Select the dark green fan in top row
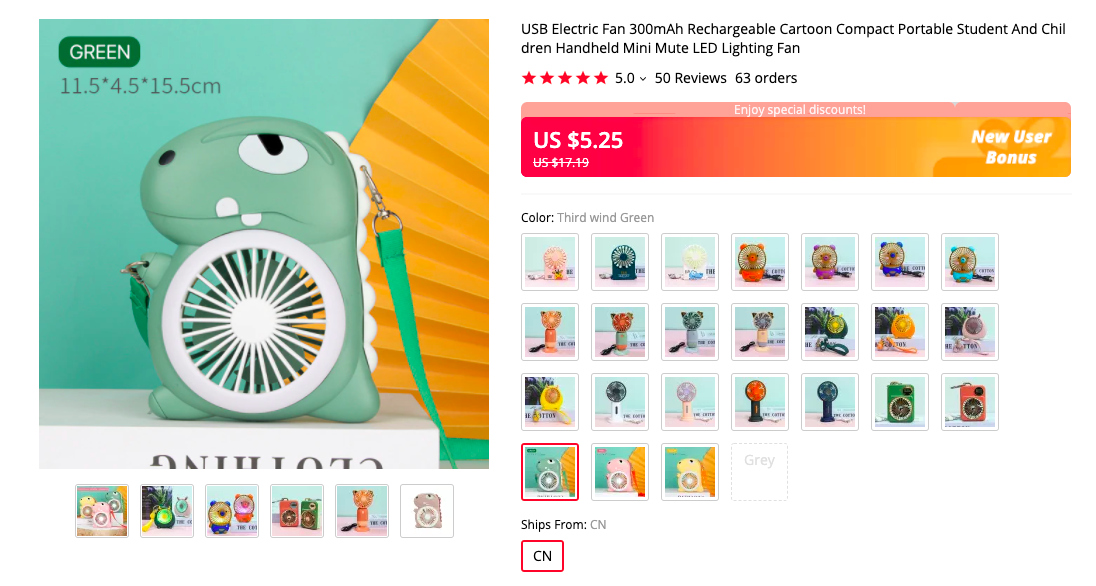 point(620,261)
